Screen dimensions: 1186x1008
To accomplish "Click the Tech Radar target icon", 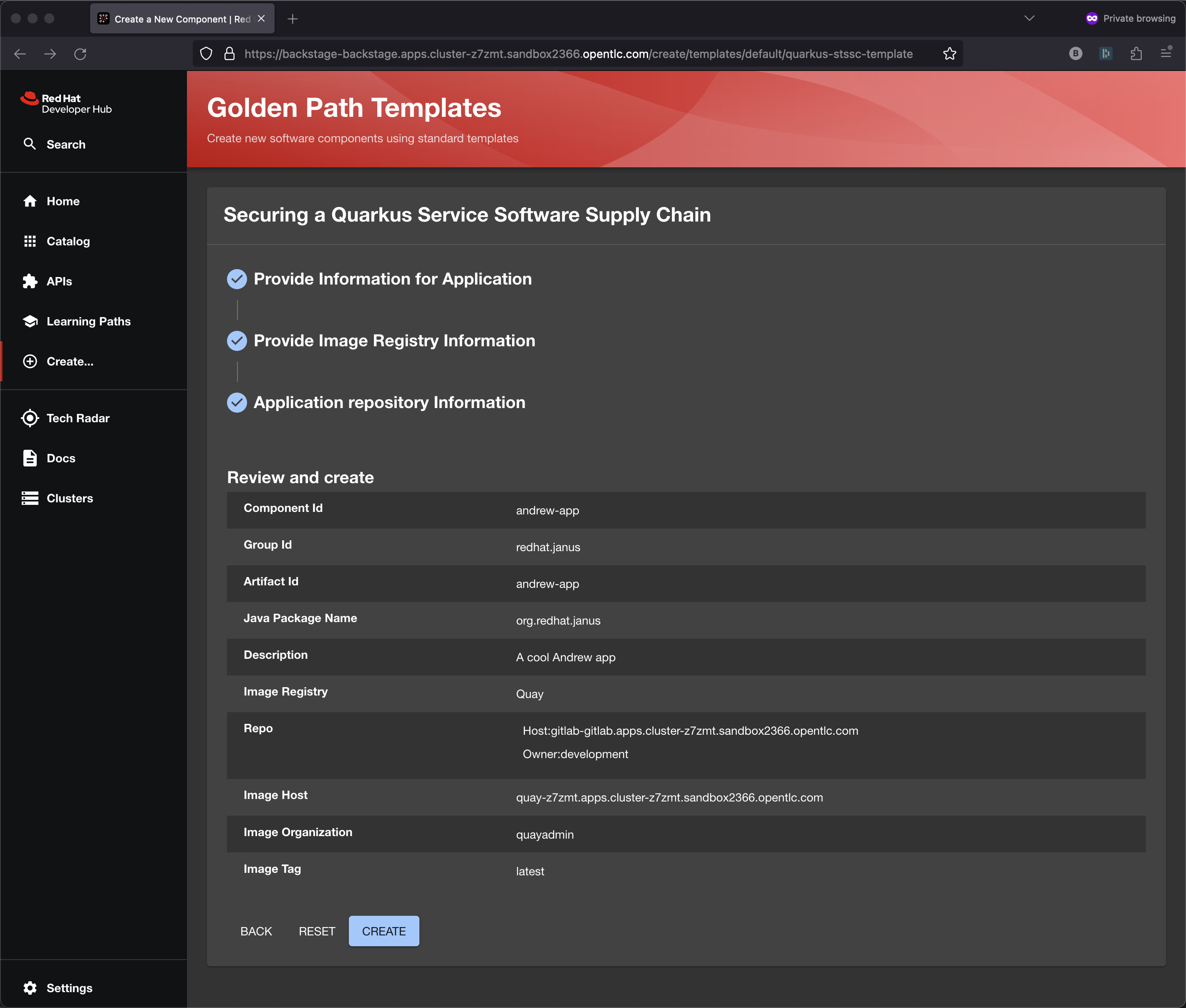I will 30,418.
